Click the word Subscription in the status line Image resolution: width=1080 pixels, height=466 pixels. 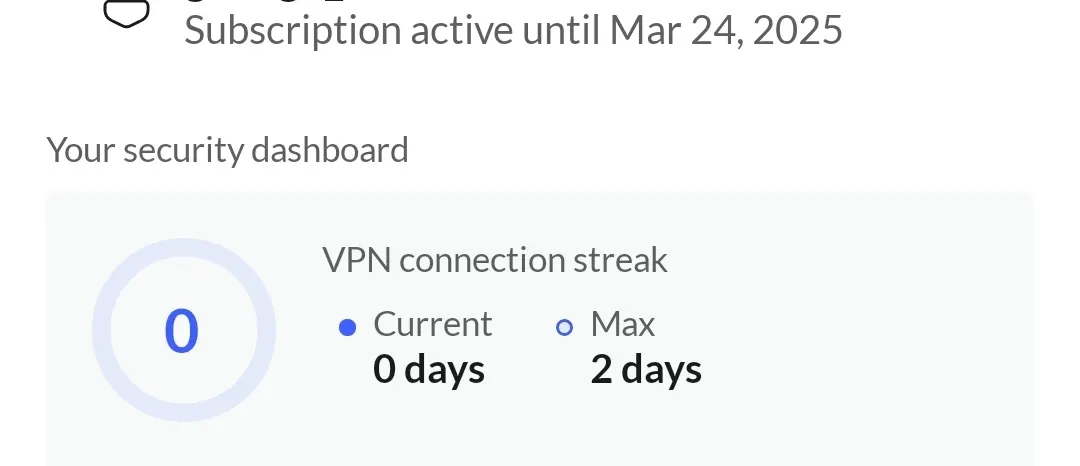point(293,32)
